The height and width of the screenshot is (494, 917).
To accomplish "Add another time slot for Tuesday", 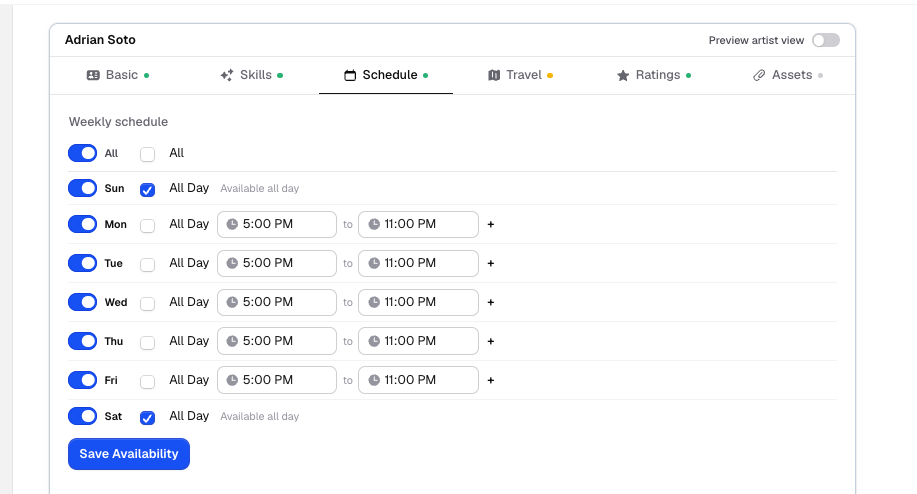I will click(491, 264).
